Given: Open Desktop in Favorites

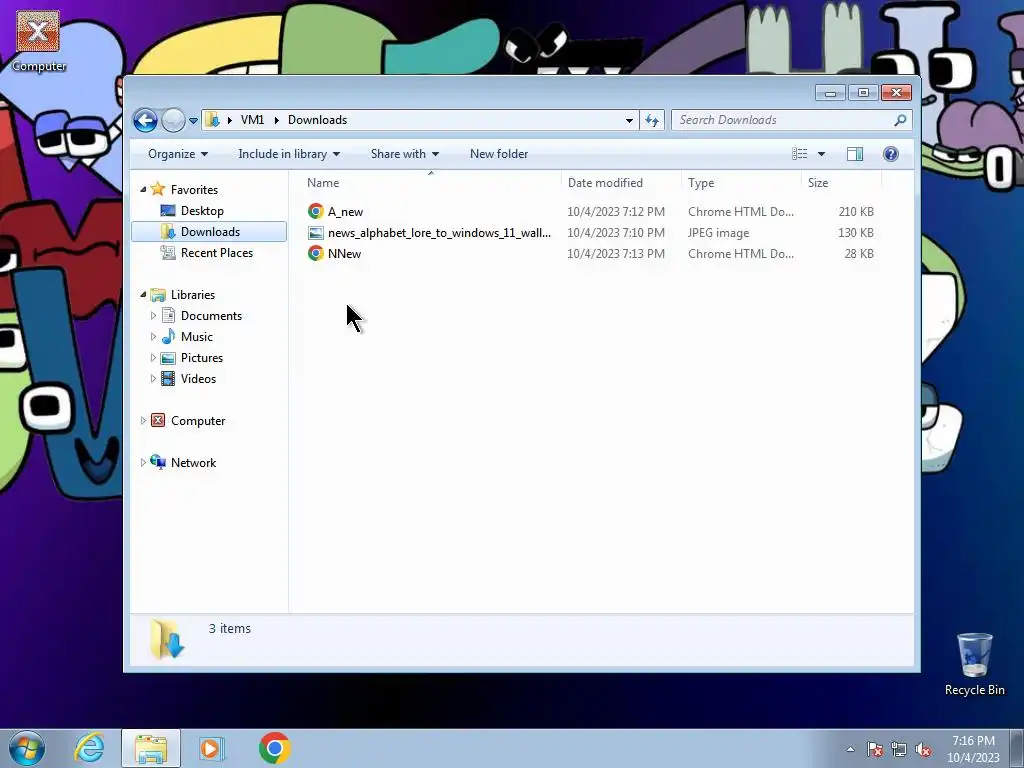Looking at the screenshot, I should click(202, 211).
